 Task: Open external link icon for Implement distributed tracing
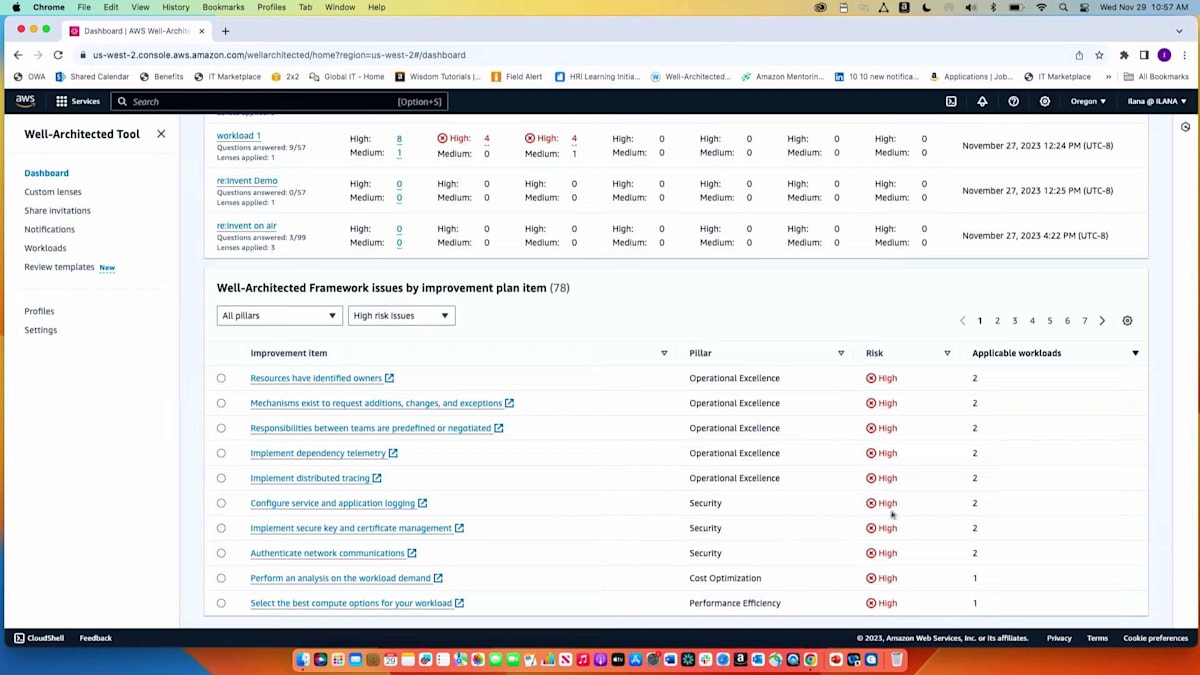tap(377, 478)
